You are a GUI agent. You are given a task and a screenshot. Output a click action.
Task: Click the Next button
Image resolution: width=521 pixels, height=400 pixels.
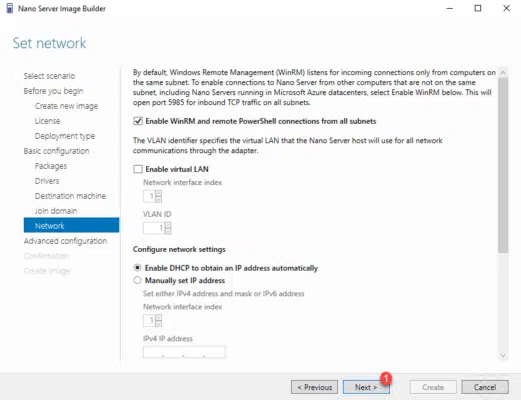tap(366, 387)
